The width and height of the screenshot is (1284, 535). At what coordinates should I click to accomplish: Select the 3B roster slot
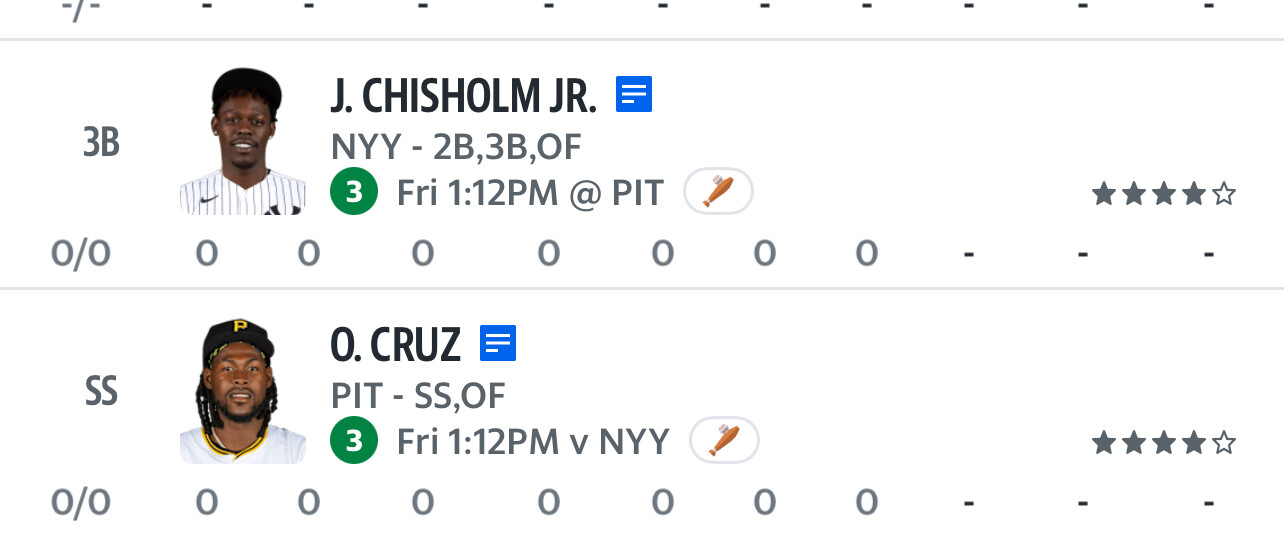click(101, 144)
